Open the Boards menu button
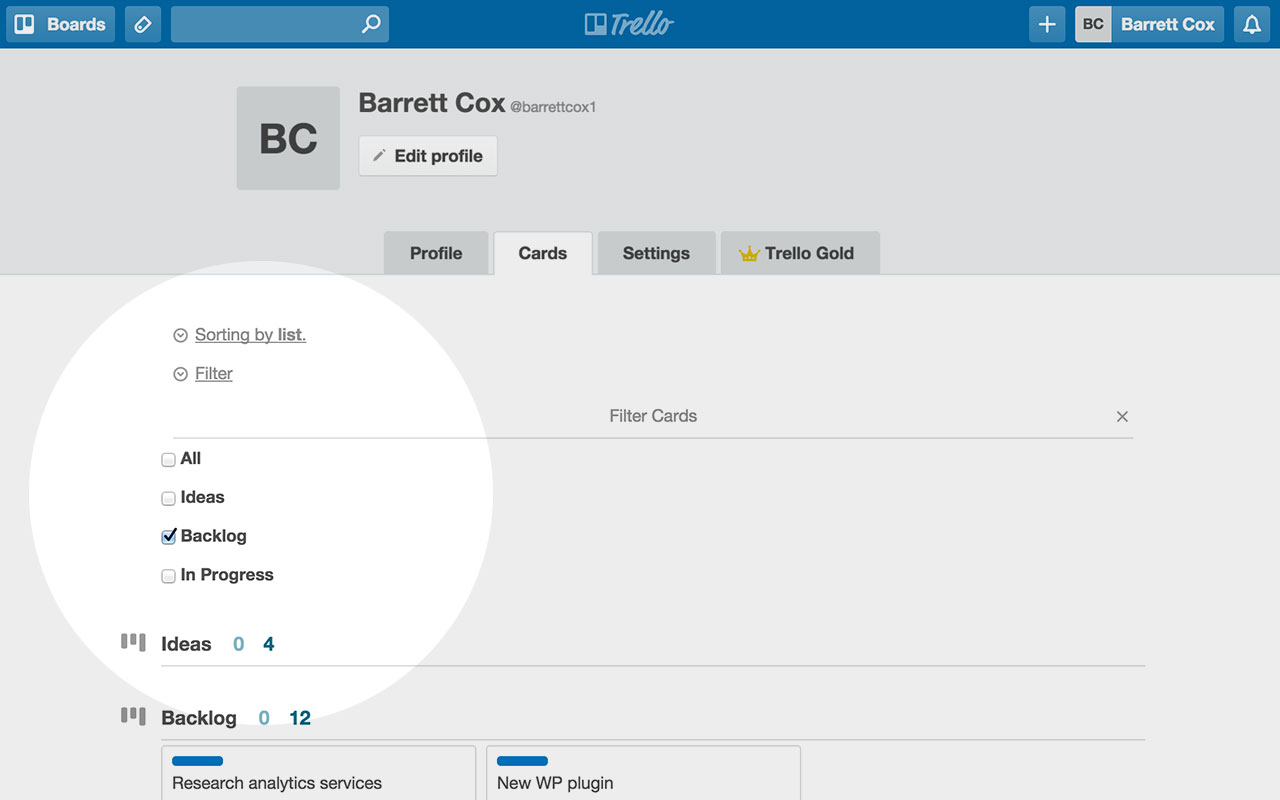 point(60,24)
